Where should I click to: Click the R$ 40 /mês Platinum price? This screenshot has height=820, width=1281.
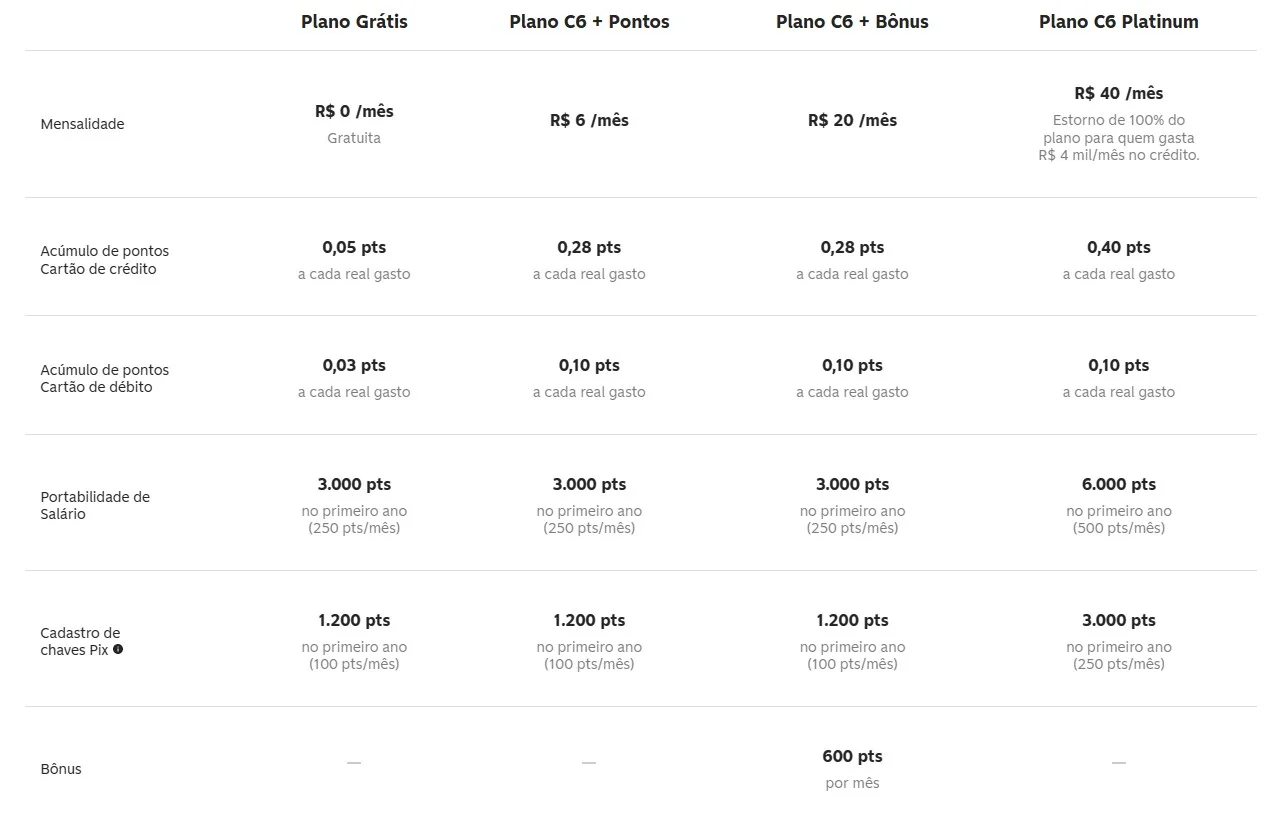1118,93
